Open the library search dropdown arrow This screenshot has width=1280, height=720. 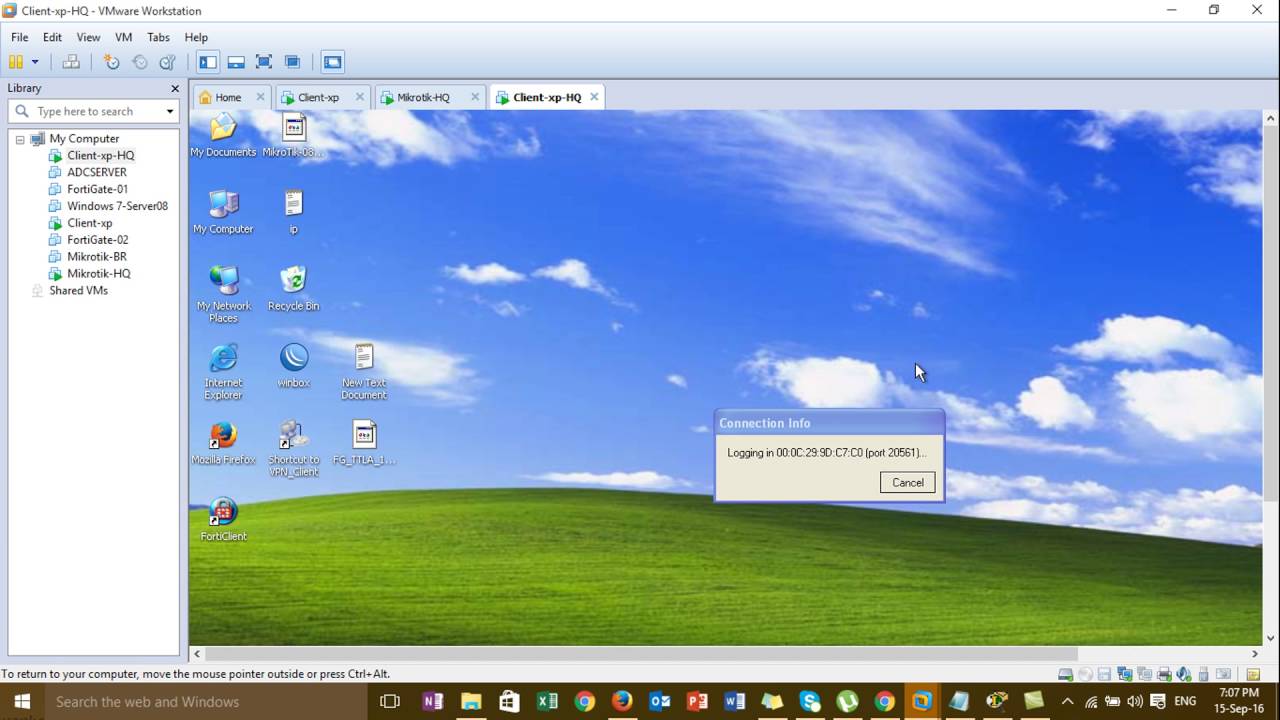coord(170,111)
